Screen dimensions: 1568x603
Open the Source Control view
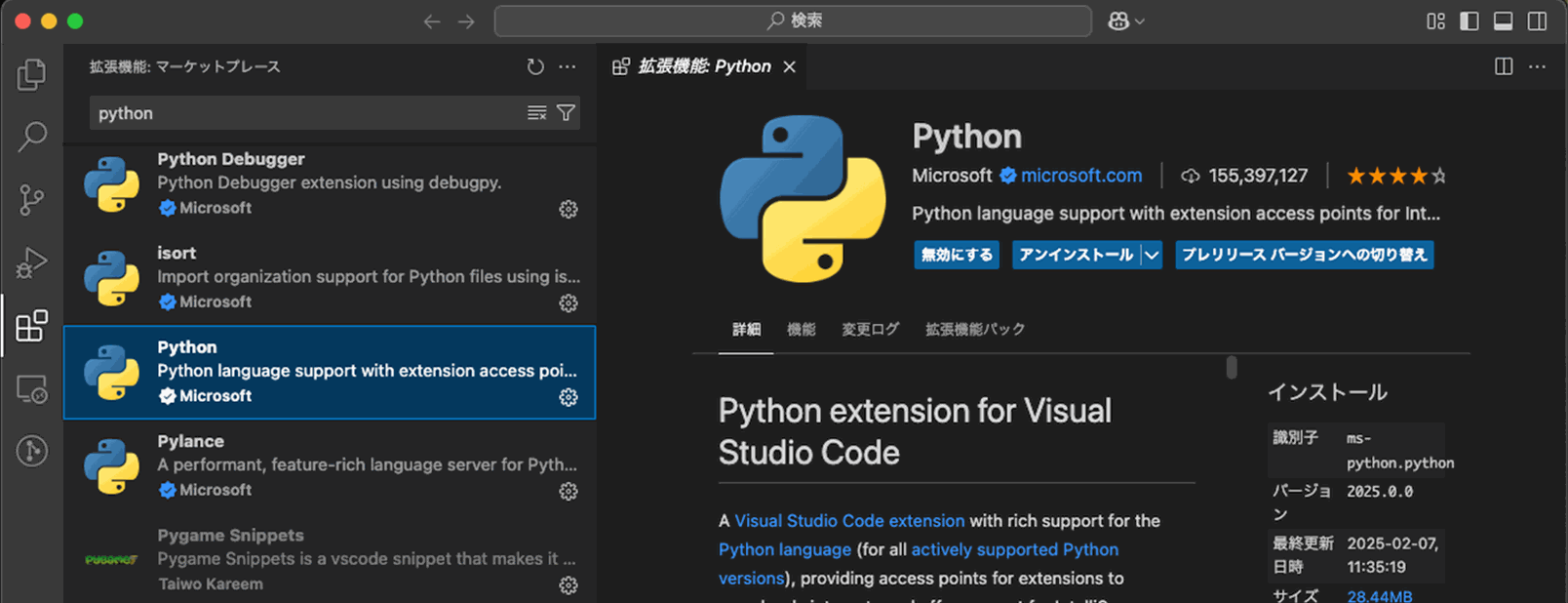[31, 200]
